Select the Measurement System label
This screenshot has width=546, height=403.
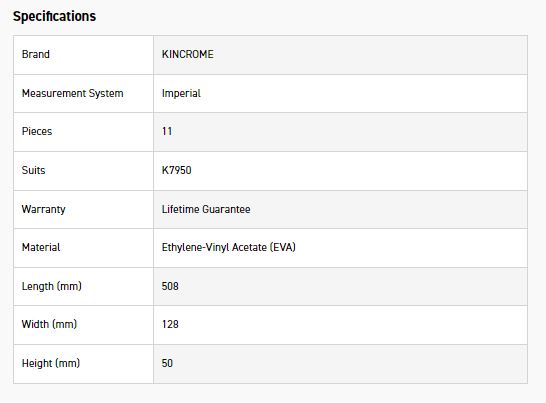[x=72, y=93]
